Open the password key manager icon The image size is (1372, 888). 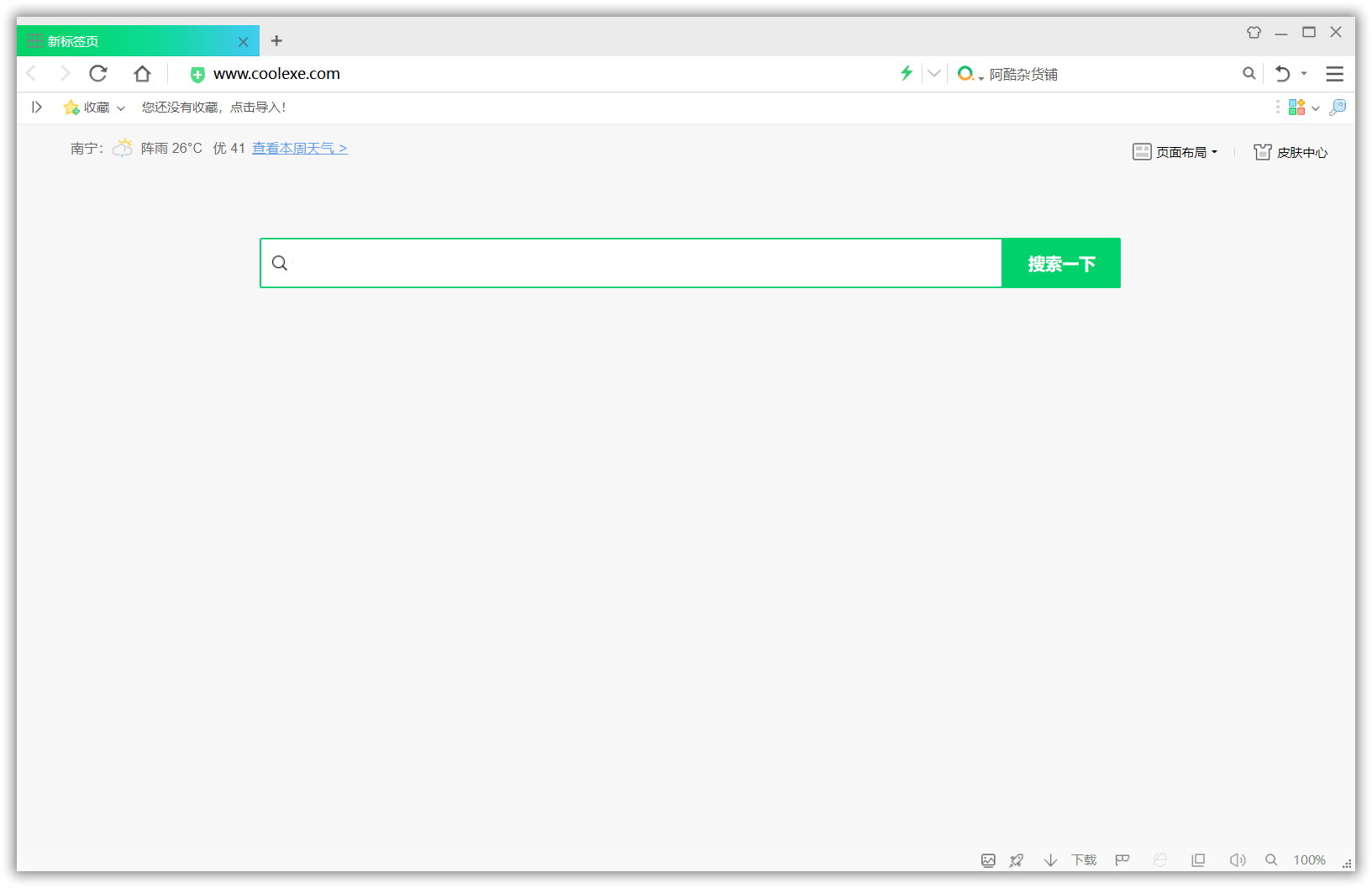pos(1338,108)
